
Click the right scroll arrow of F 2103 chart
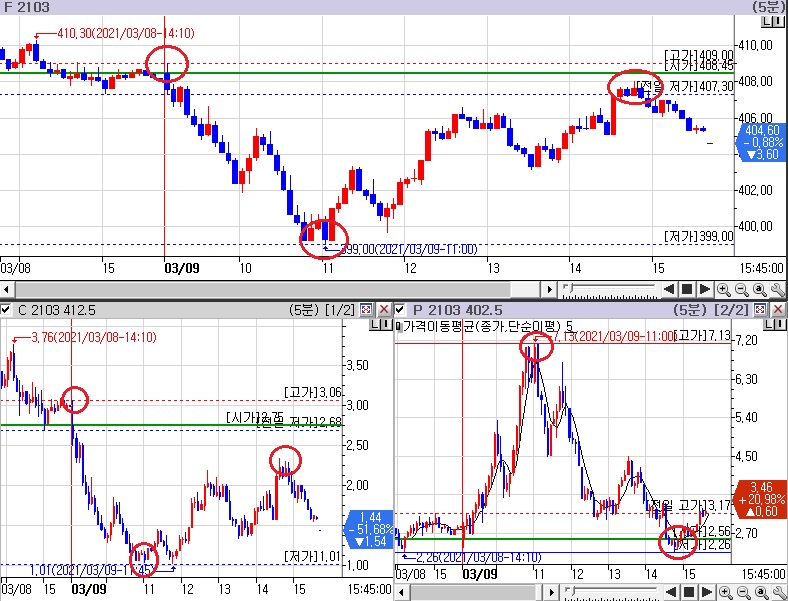549,289
